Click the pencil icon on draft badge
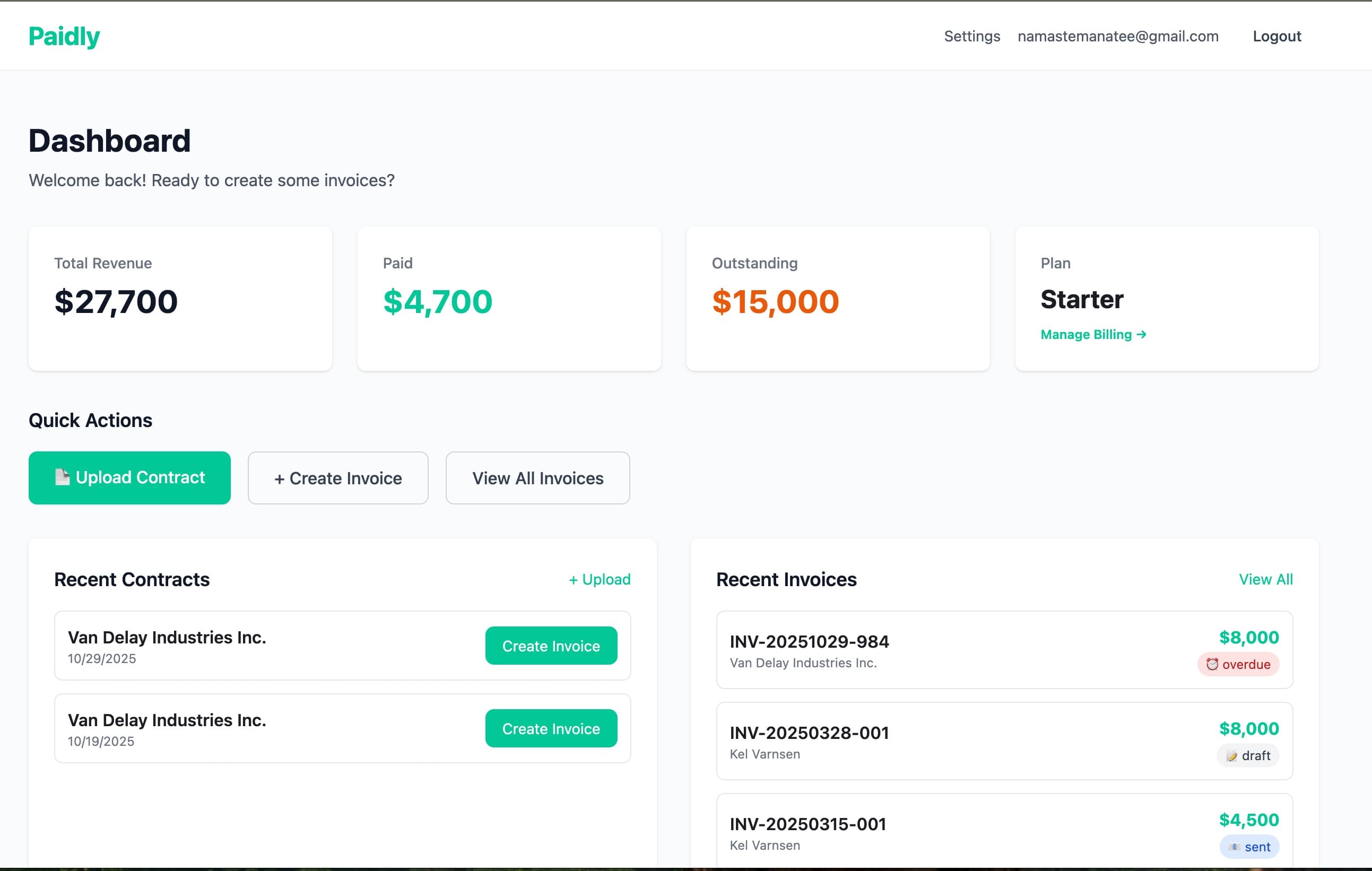Viewport: 1372px width, 871px height. click(1231, 755)
